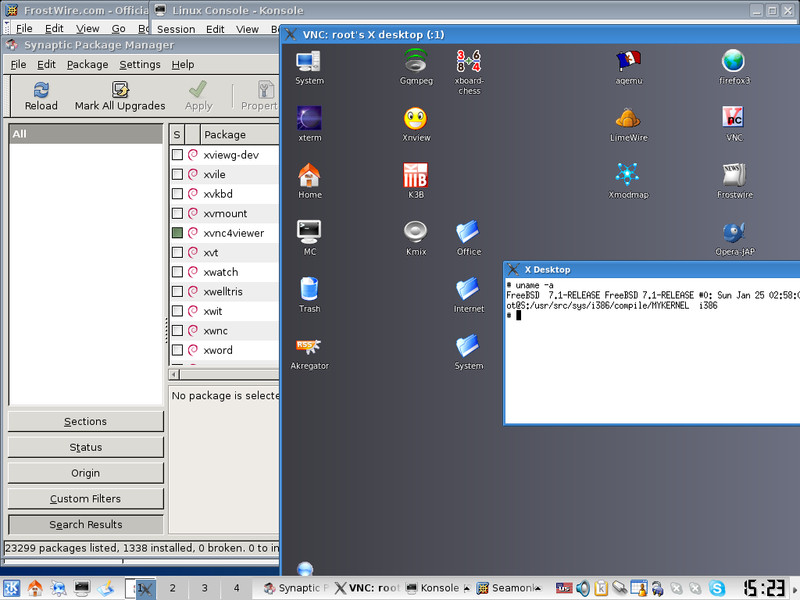Screen dimensions: 800x600
Task: Open VNC desktop icon
Action: (x=733, y=117)
